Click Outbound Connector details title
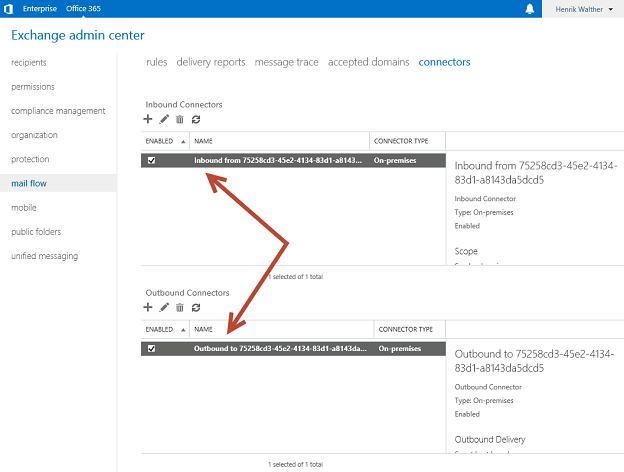Screen dimensions: 624x472 pyautogui.click(x=534, y=361)
